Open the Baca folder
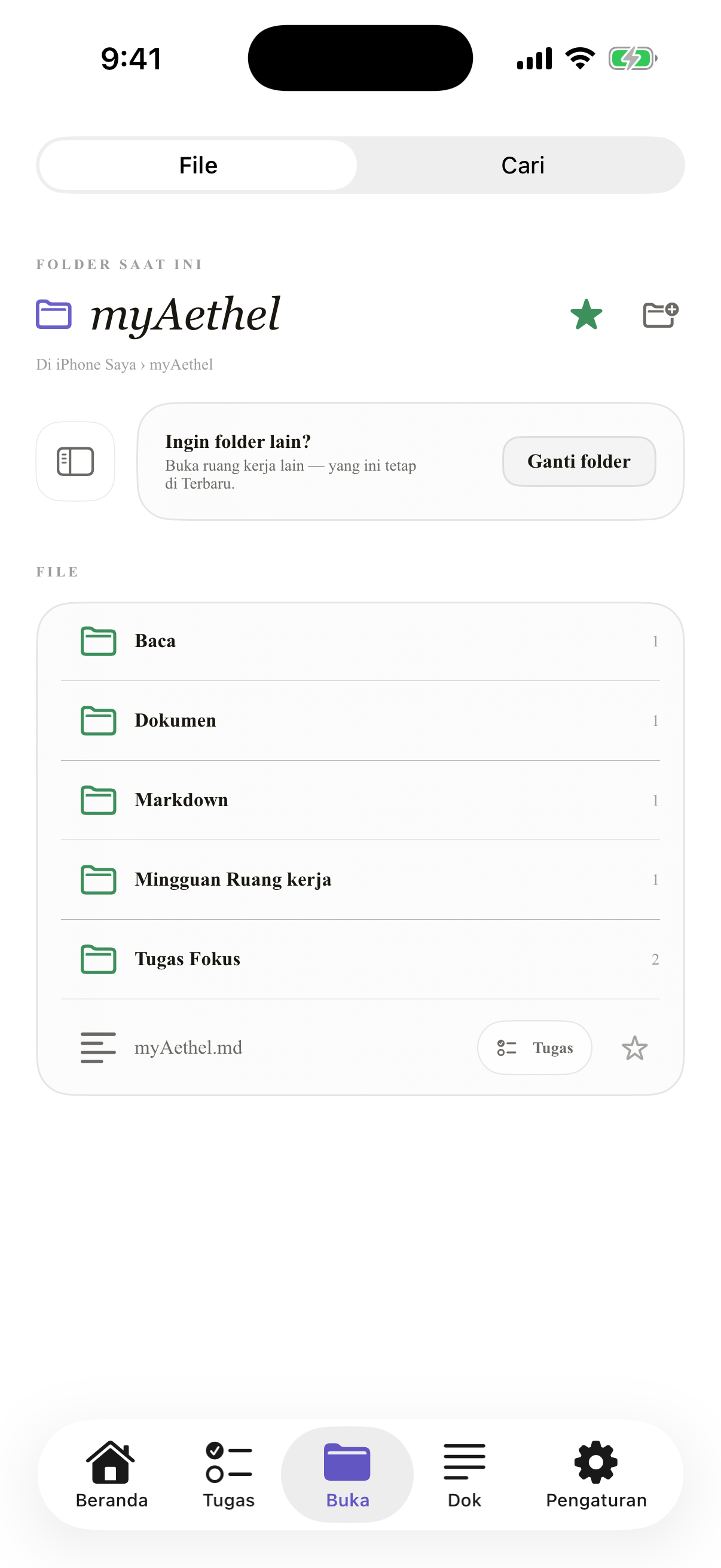This screenshot has width=721, height=1568. click(x=360, y=641)
